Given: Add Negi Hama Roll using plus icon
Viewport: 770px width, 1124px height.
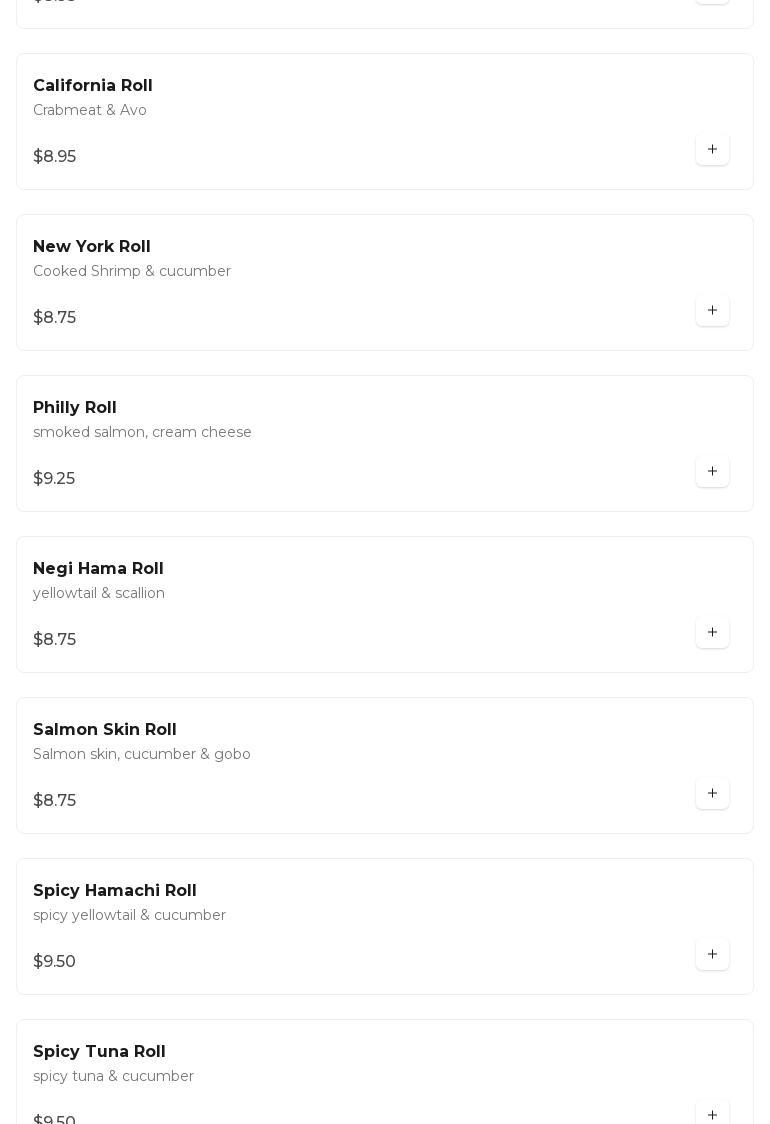Looking at the screenshot, I should point(712,633).
